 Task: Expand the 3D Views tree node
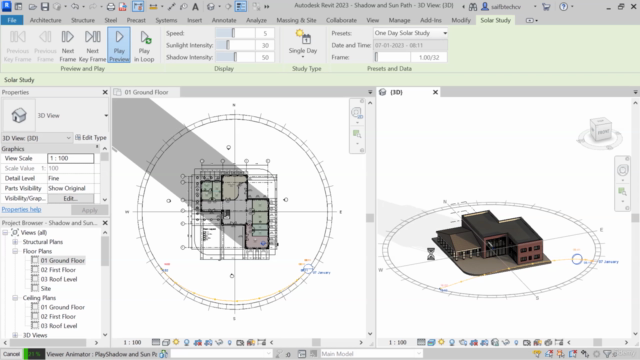[x=15, y=335]
